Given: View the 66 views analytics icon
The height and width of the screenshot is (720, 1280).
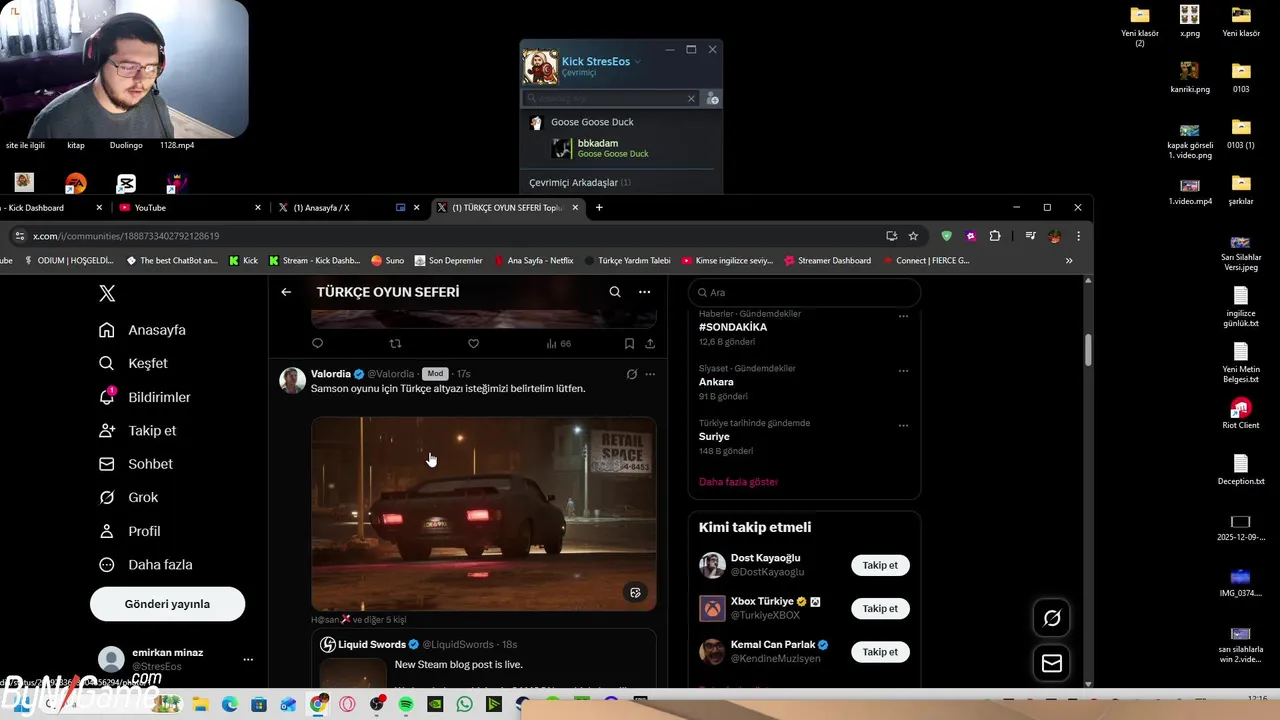Looking at the screenshot, I should click(558, 343).
